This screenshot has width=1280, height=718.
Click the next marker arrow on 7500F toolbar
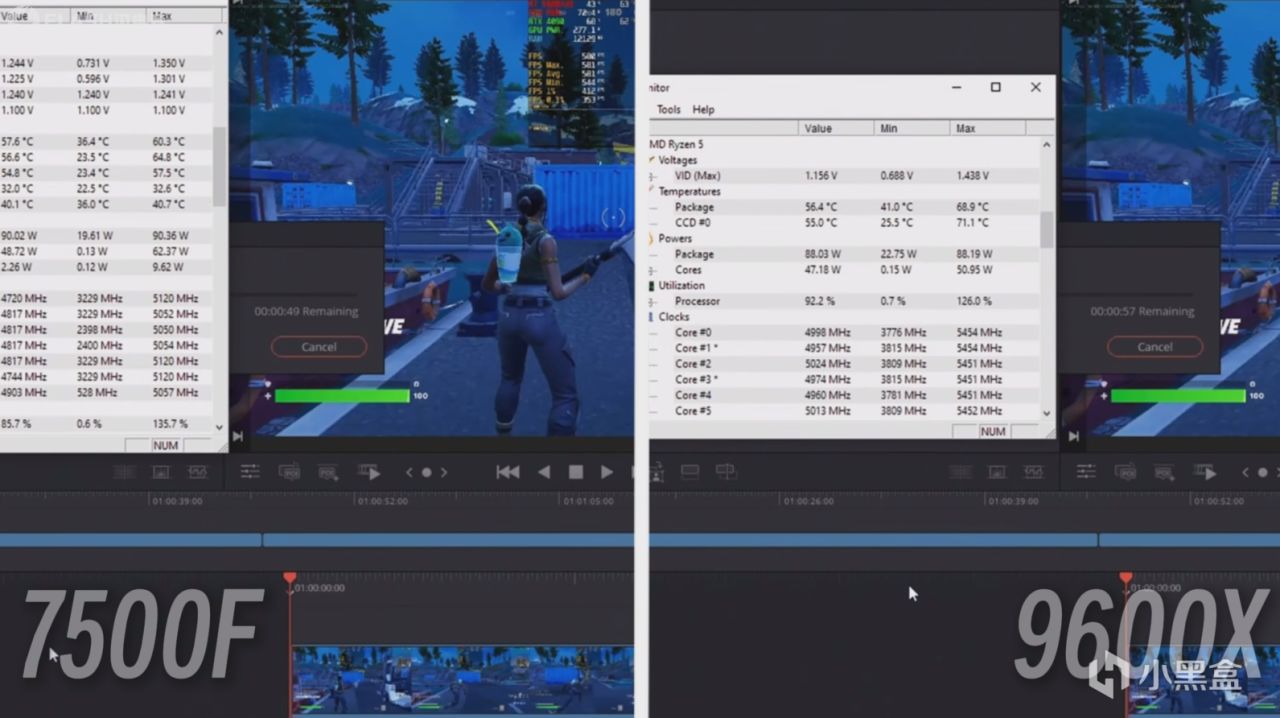coord(444,472)
